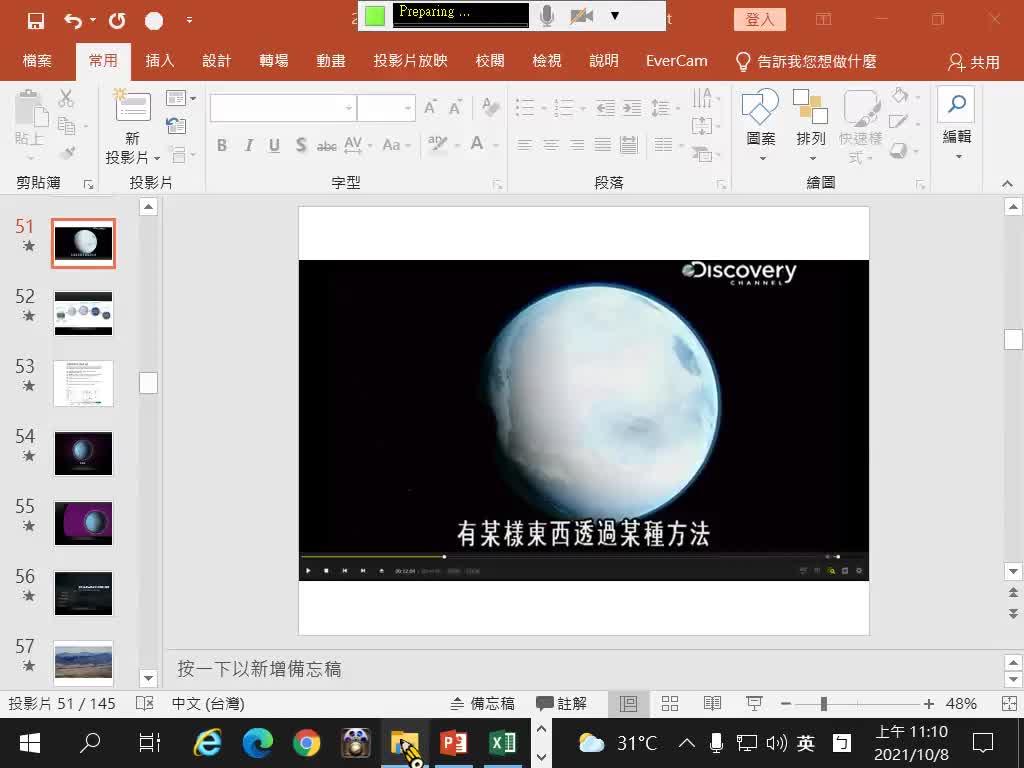Open the Change Case dropdown
The width and height of the screenshot is (1024, 768).
(x=396, y=145)
